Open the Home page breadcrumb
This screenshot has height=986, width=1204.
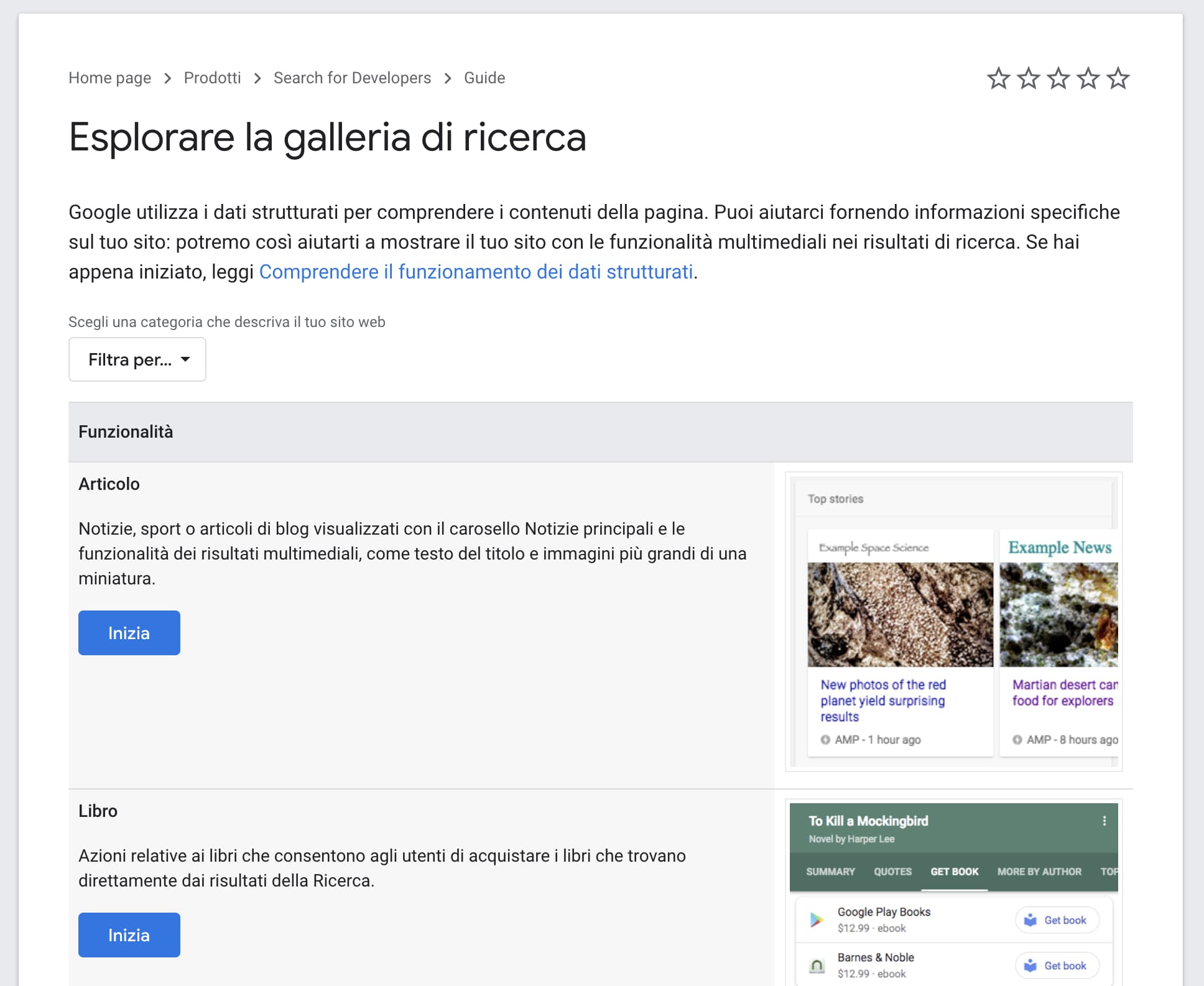click(x=109, y=78)
